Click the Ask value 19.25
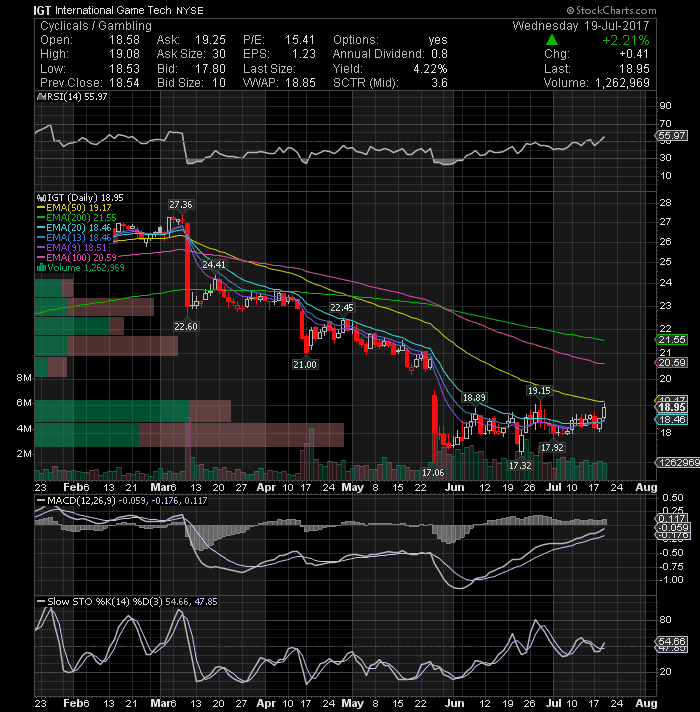 (x=210, y=40)
